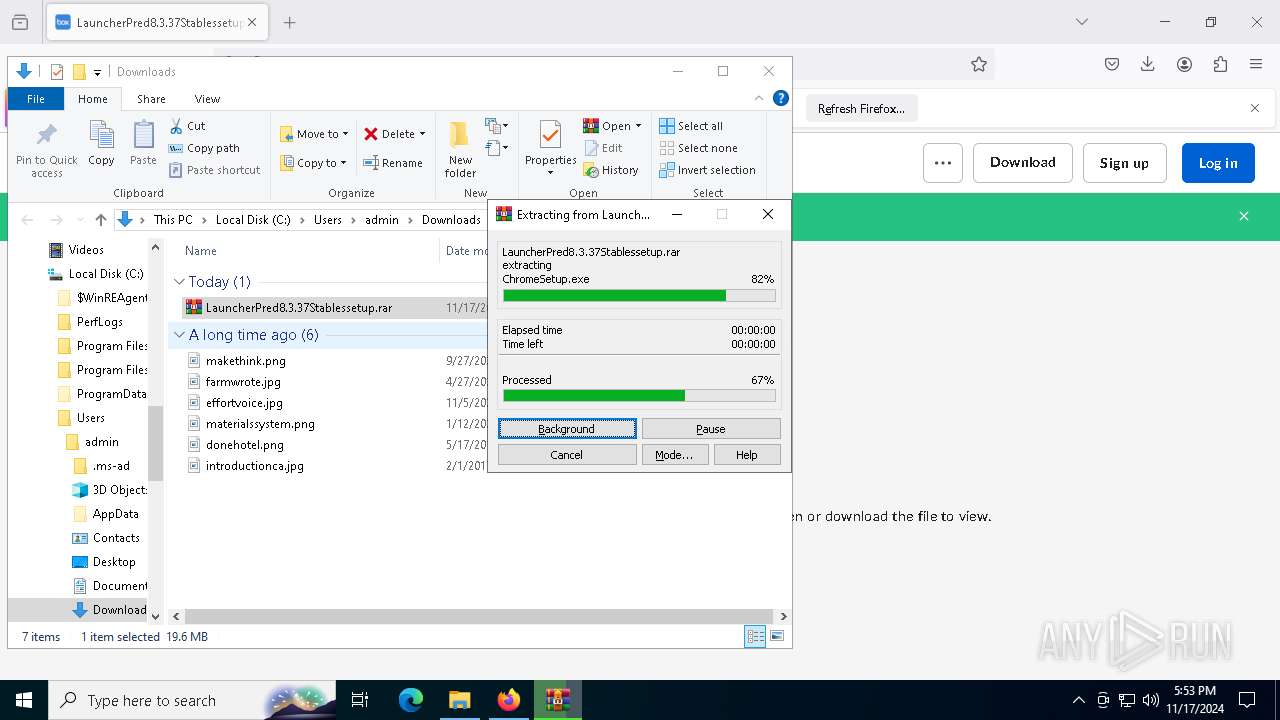Click the Paste ribbon icon
1280x720 pixels.
pyautogui.click(x=143, y=143)
